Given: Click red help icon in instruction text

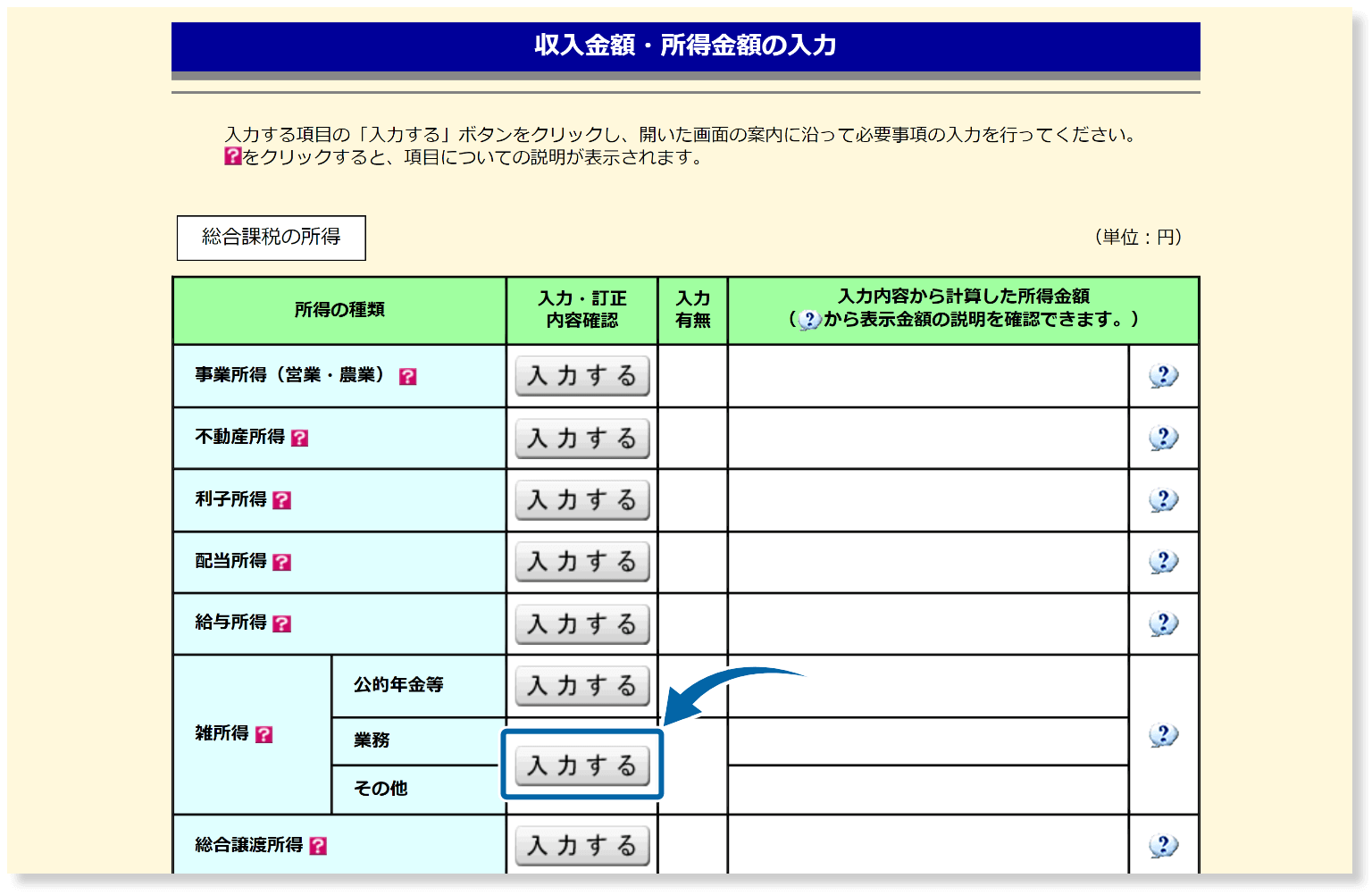Looking at the screenshot, I should (233, 156).
